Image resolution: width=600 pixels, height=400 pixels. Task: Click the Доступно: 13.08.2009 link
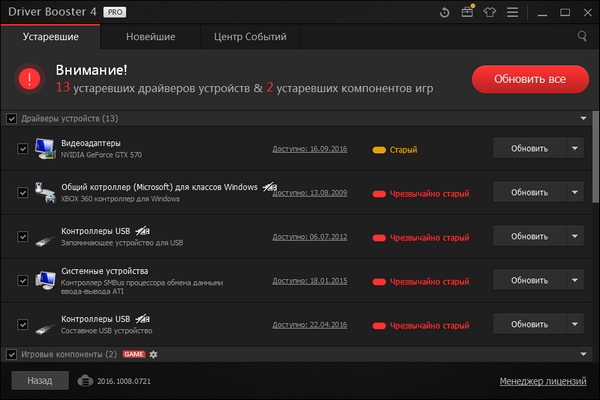pos(310,193)
